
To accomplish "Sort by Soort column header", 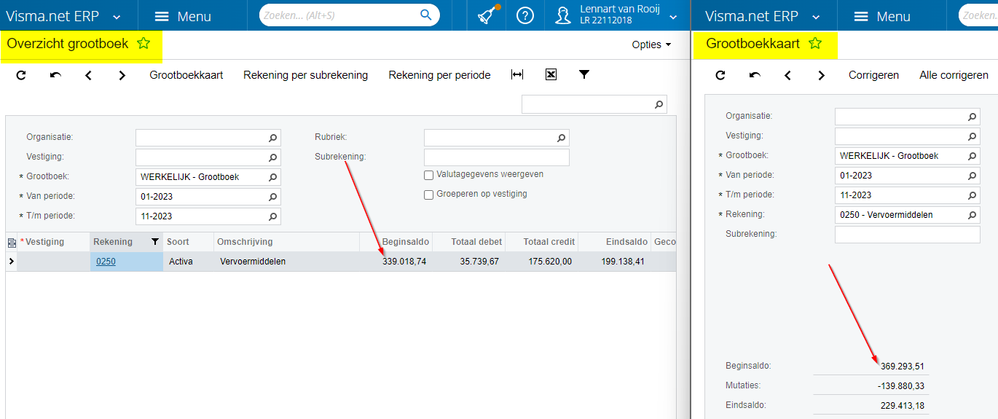I will [178, 242].
